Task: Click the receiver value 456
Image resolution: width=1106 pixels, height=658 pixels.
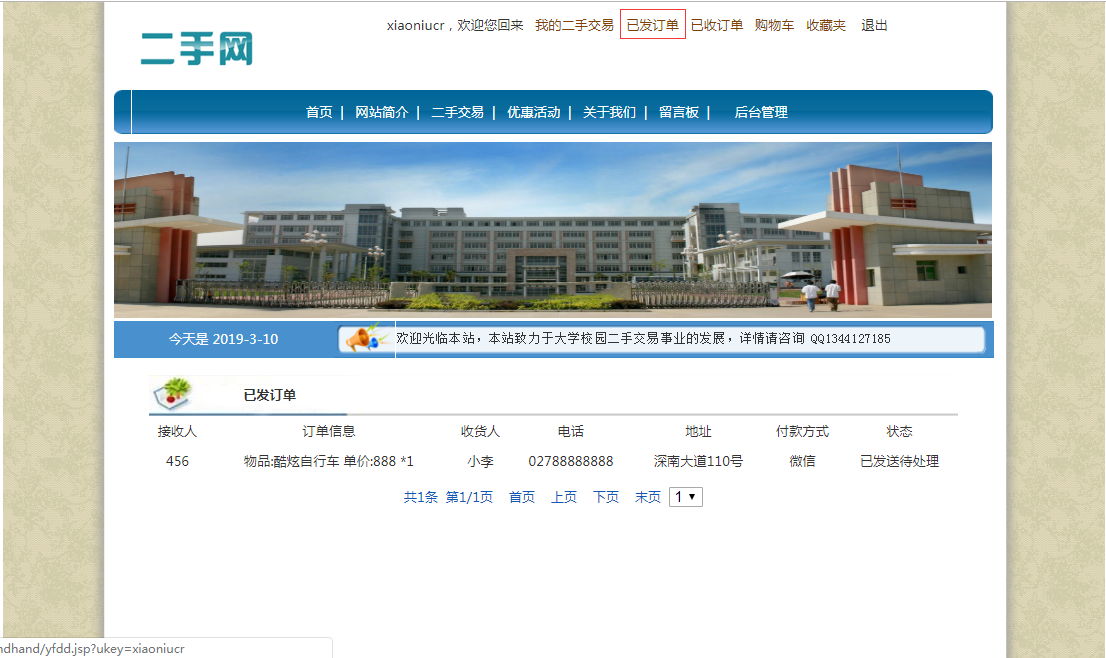Action: (177, 461)
